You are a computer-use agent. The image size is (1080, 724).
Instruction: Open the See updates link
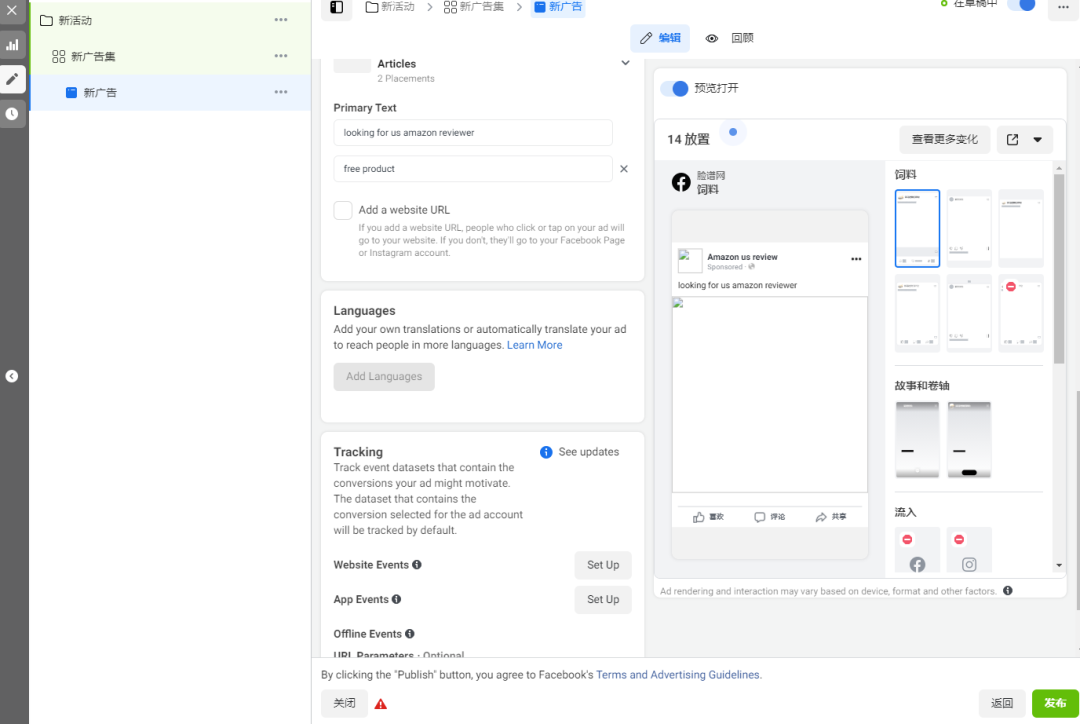pyautogui.click(x=589, y=452)
